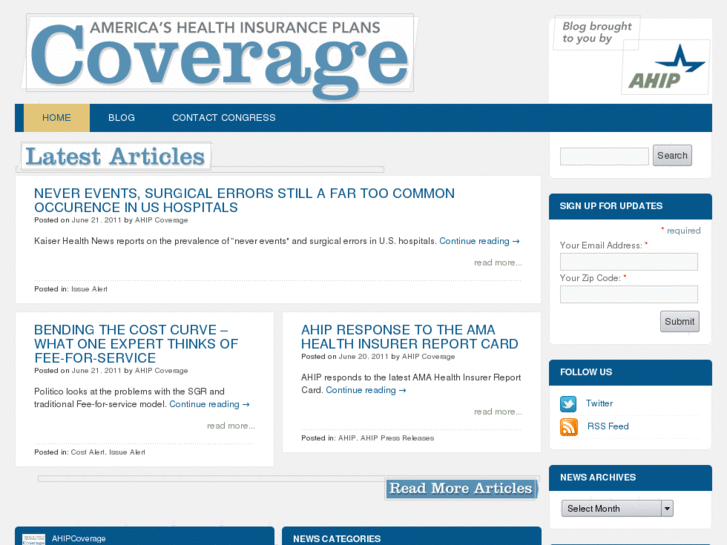The width and height of the screenshot is (727, 545).
Task: Open the AHIP logo in header
Action: pyautogui.click(x=666, y=67)
